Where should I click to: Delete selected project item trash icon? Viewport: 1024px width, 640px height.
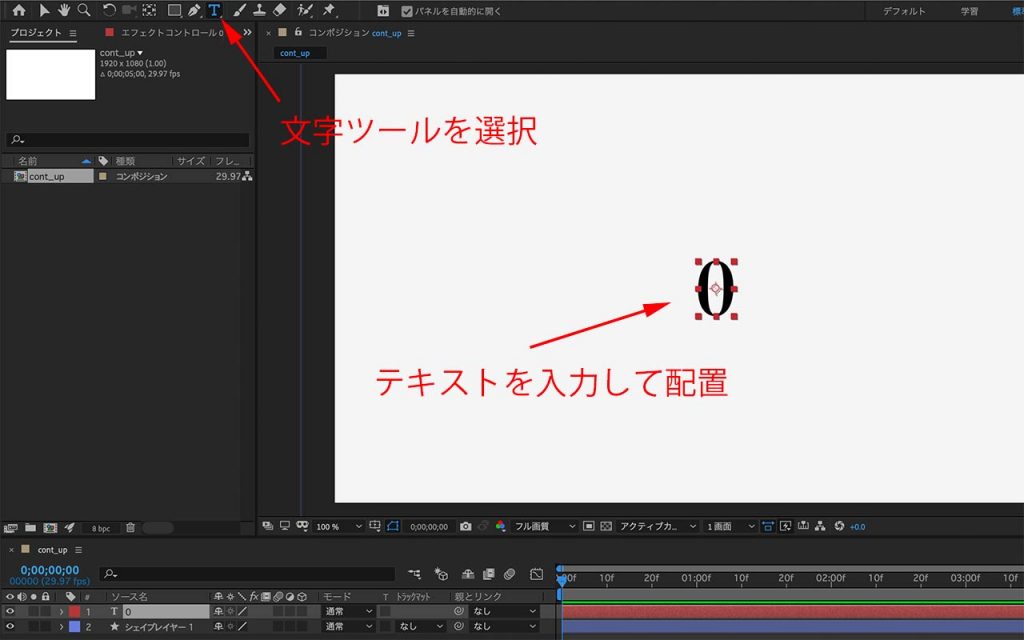click(x=131, y=528)
